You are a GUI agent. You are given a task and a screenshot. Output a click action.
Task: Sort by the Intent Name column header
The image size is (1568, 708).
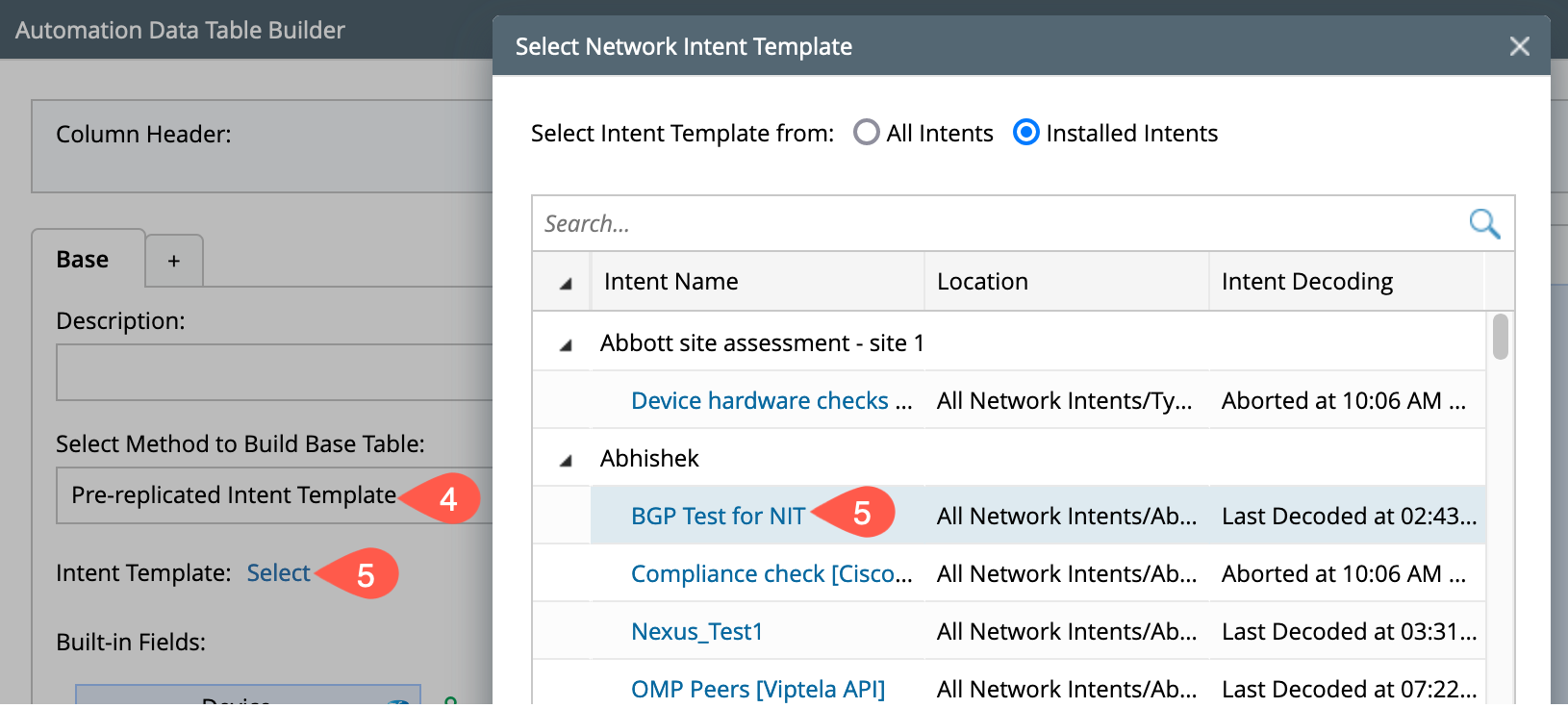671,282
